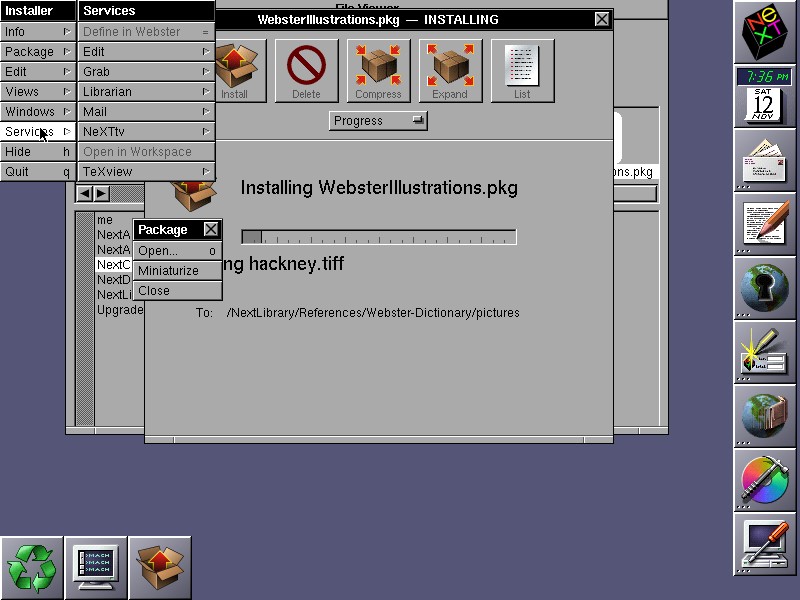Click the color wheel icon in dock
The image size is (800, 600).
pos(765,481)
